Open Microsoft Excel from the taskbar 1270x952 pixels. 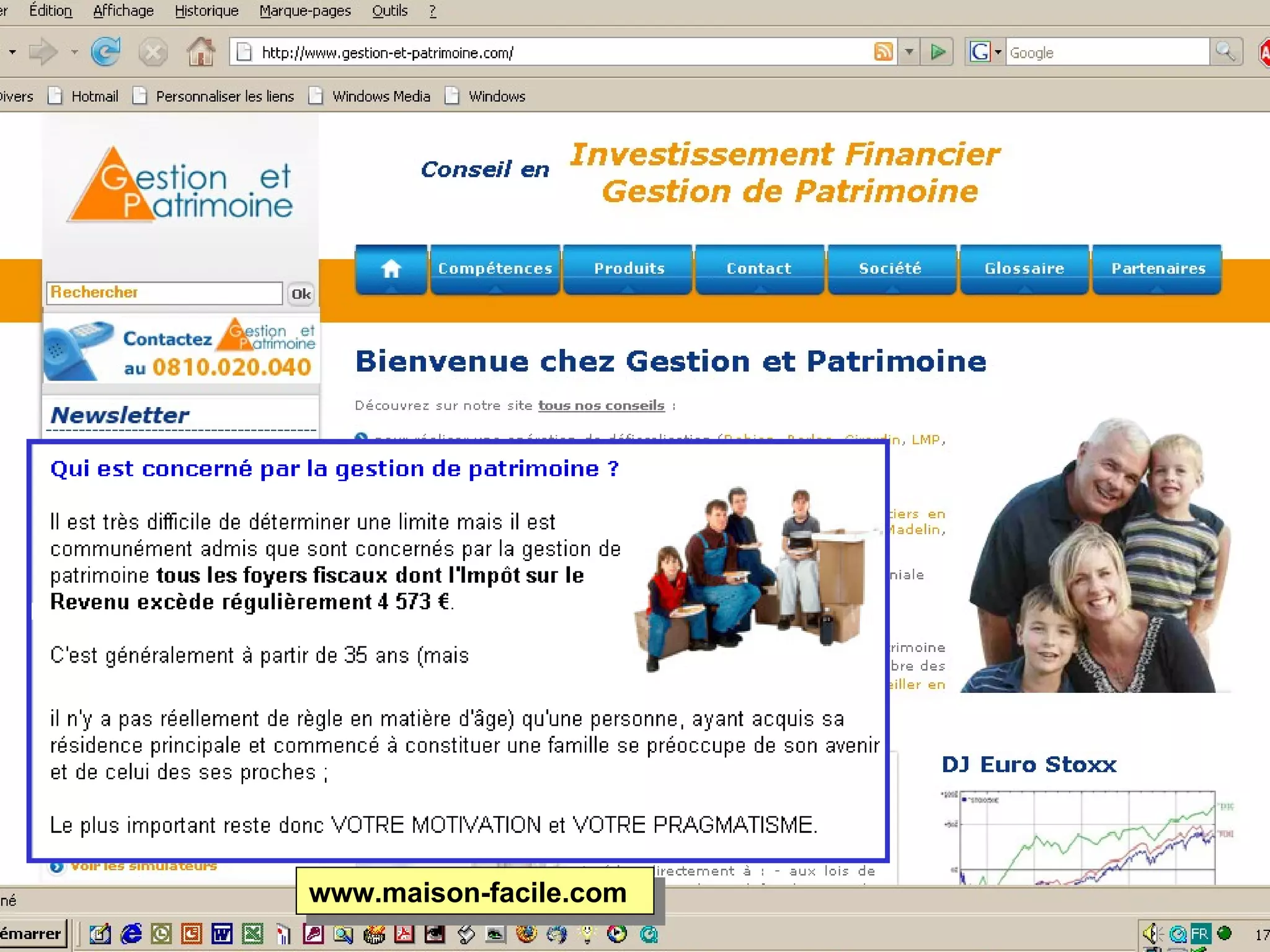[252, 933]
